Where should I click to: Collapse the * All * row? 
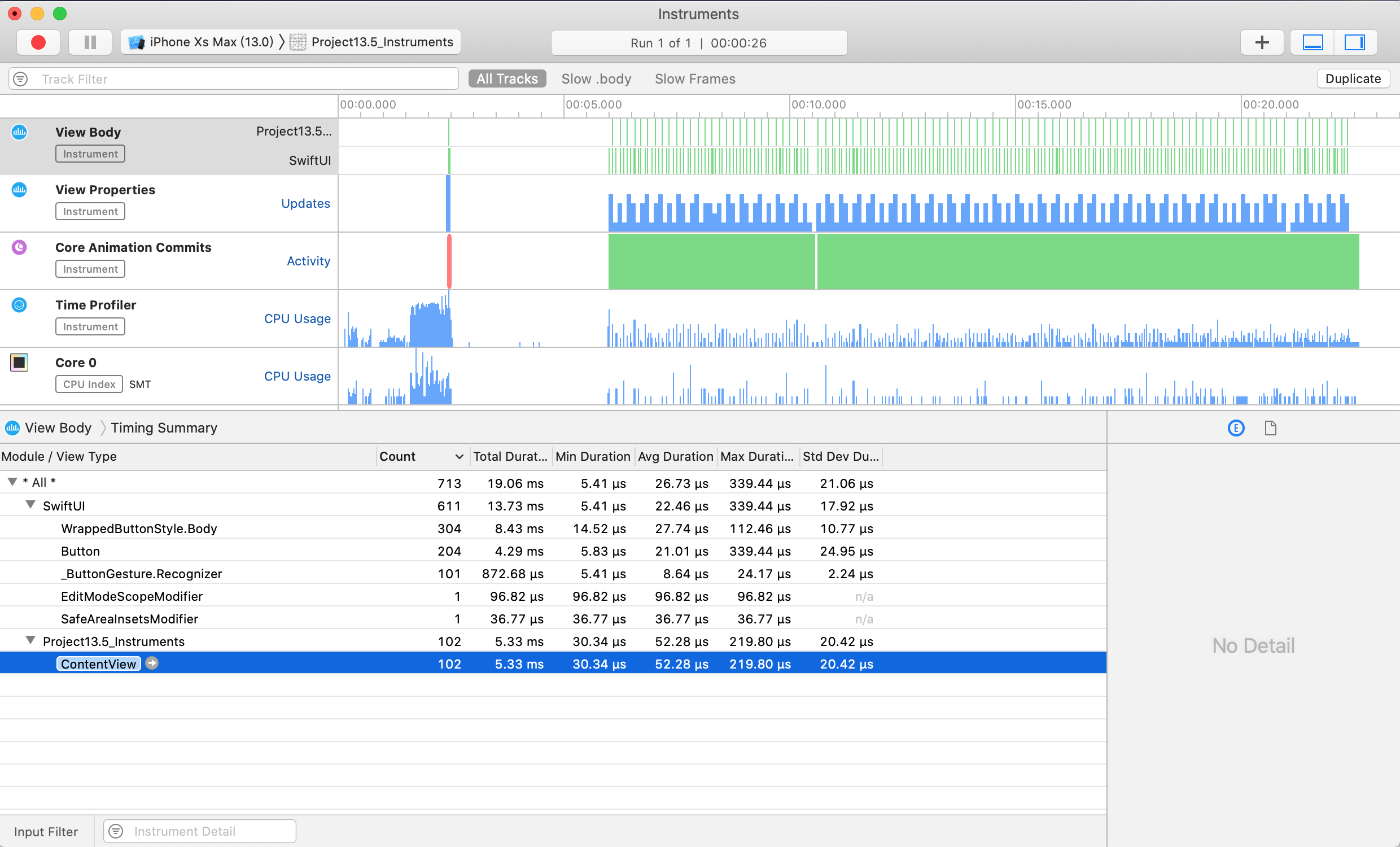click(12, 482)
